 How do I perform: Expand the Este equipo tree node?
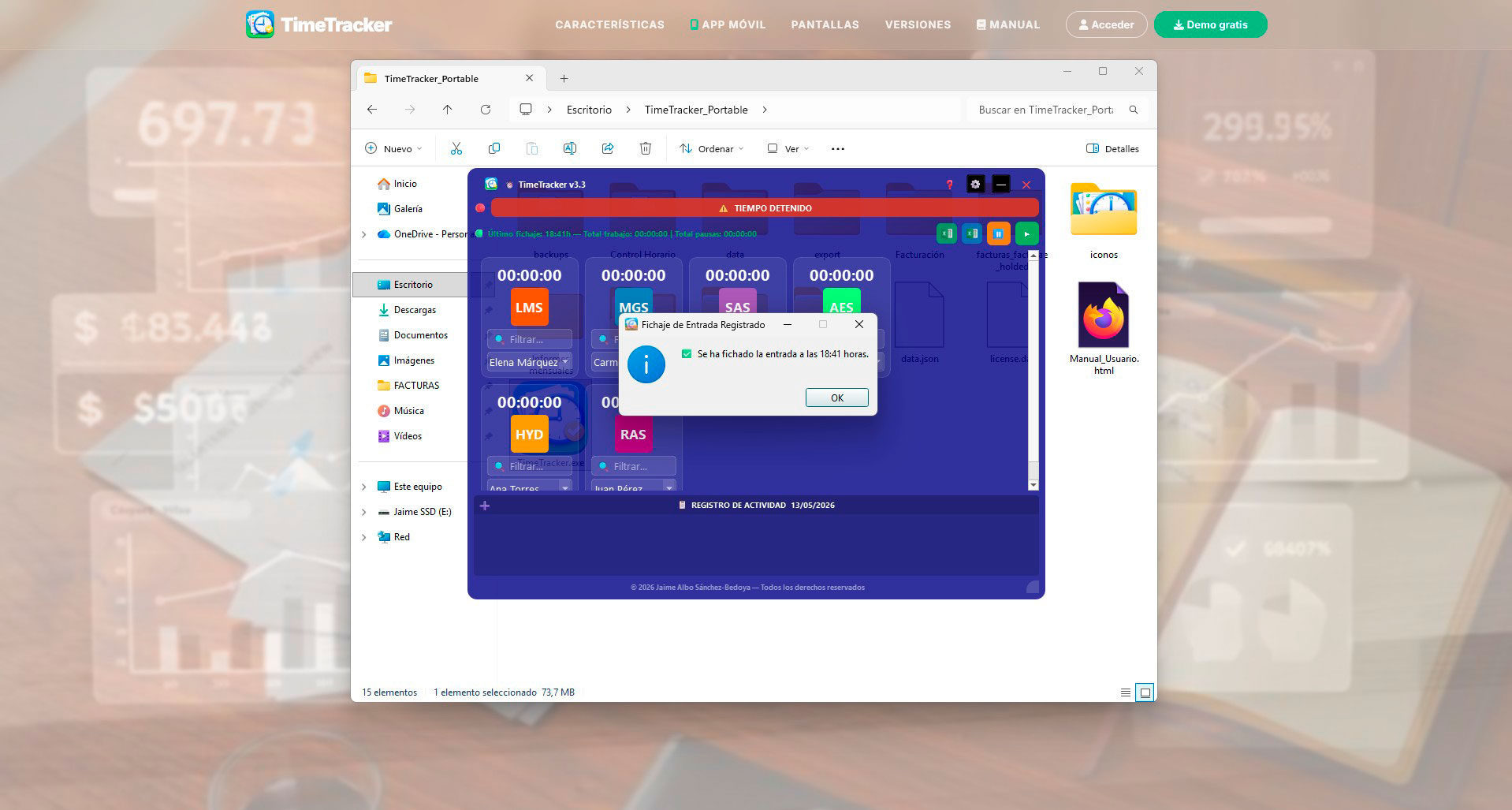363,487
